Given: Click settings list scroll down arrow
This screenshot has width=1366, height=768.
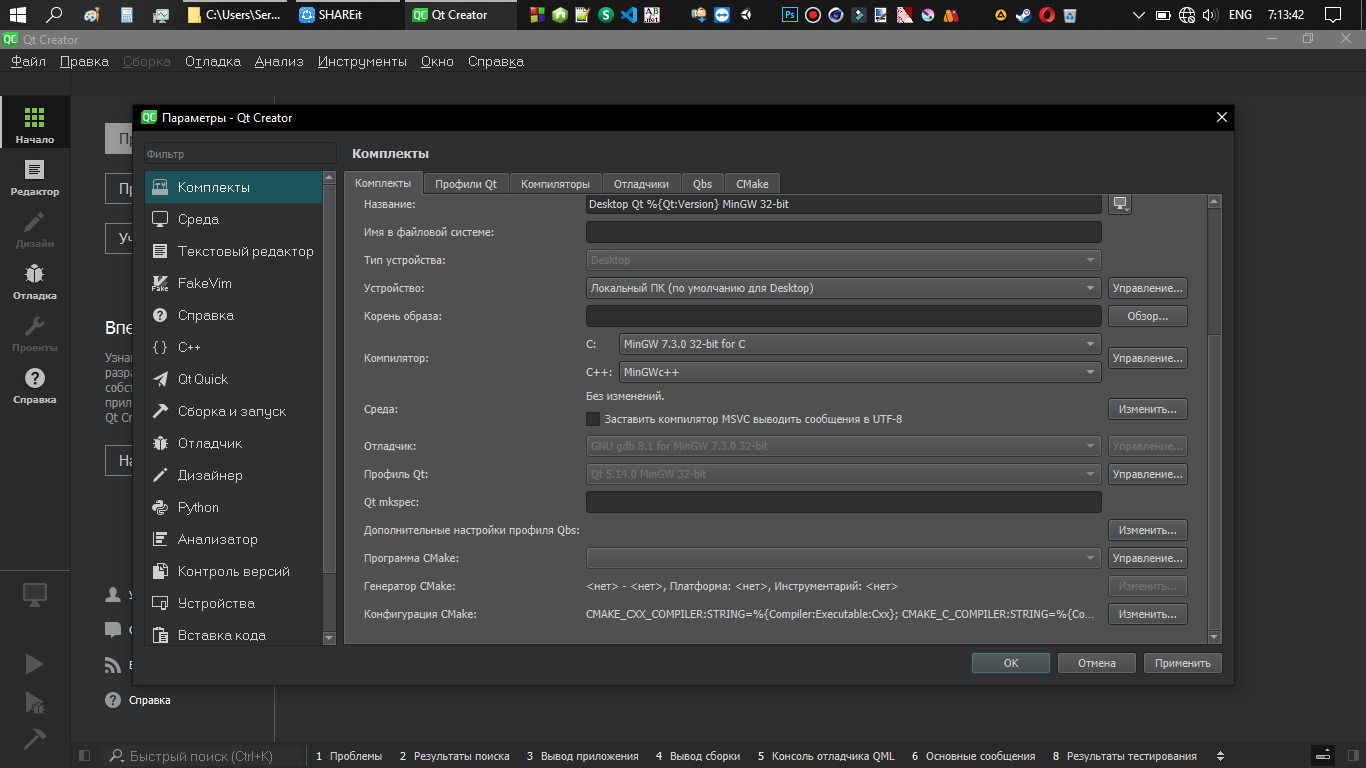Looking at the screenshot, I should point(329,637).
